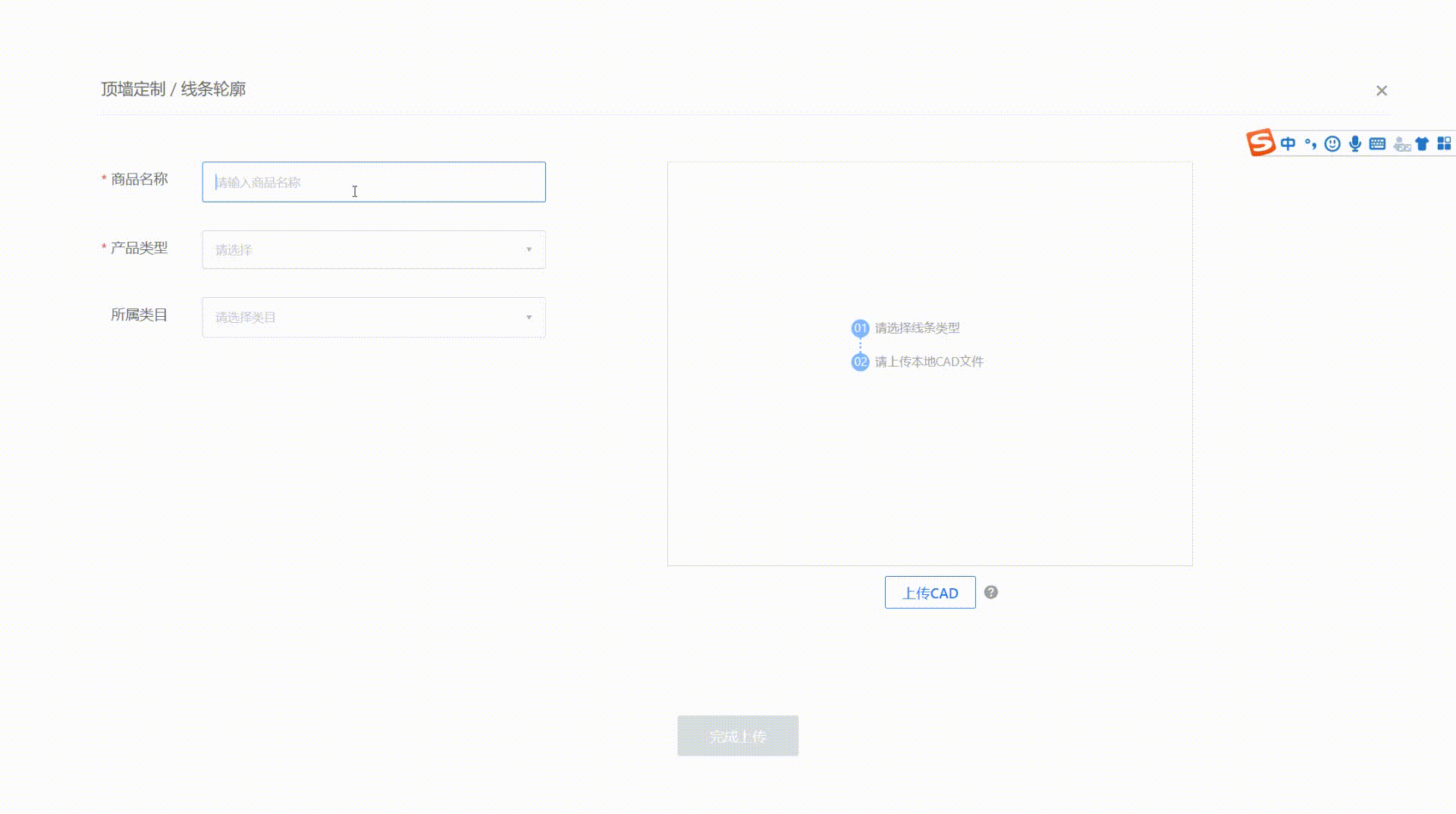The height and width of the screenshot is (814, 1456).
Task: Click the 顶墙定制 / 线条轮廓 title
Action: pos(174,89)
